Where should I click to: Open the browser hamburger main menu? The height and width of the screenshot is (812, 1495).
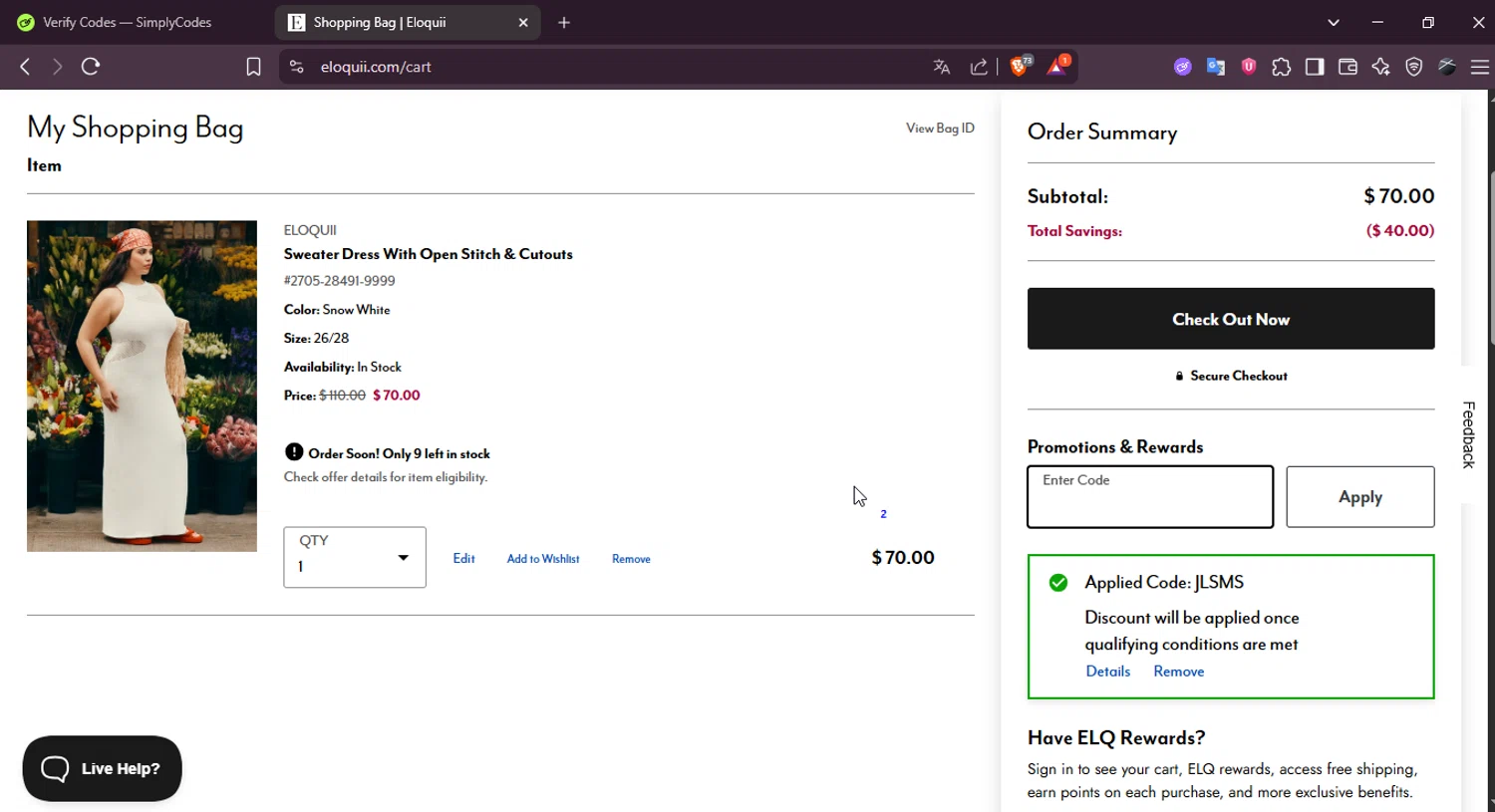[x=1480, y=67]
